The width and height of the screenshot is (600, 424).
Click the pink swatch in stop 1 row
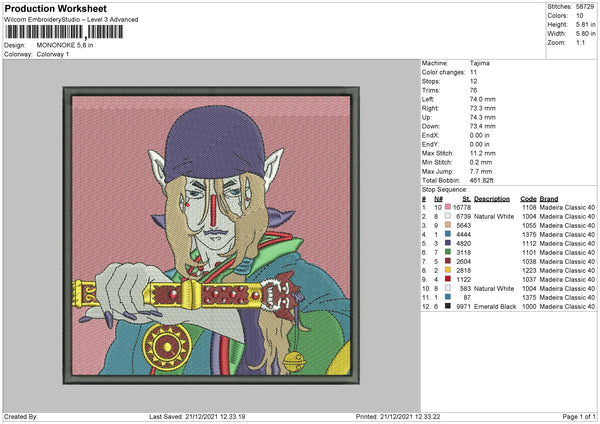(448, 207)
